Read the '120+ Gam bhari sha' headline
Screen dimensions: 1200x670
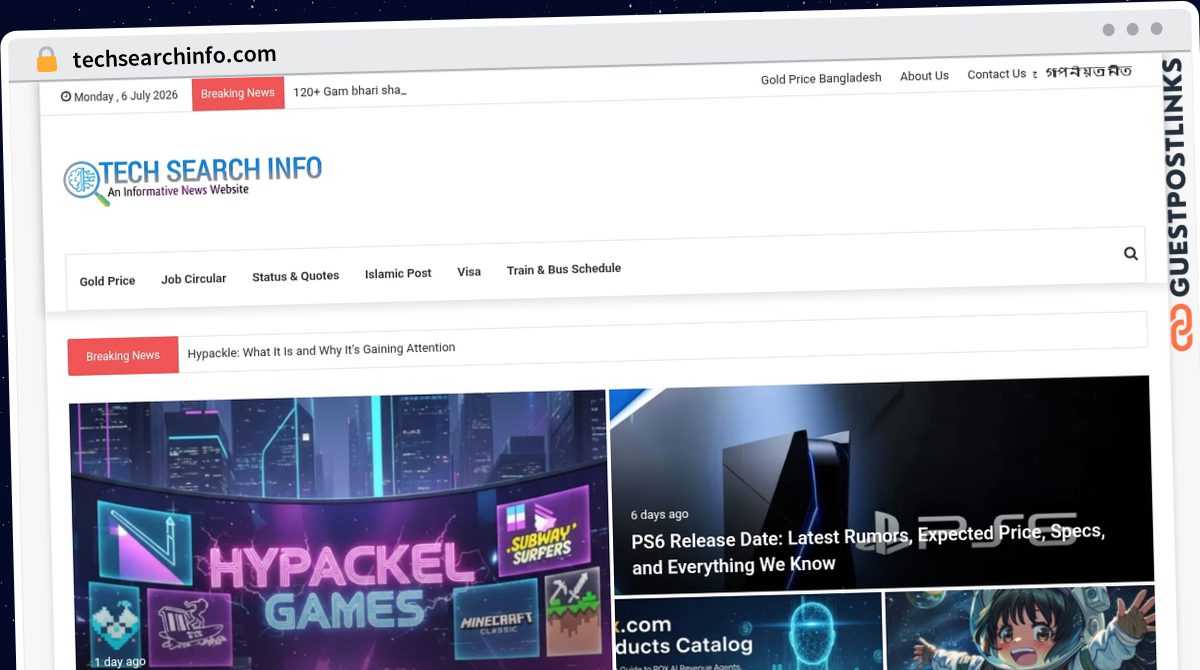pyautogui.click(x=349, y=90)
